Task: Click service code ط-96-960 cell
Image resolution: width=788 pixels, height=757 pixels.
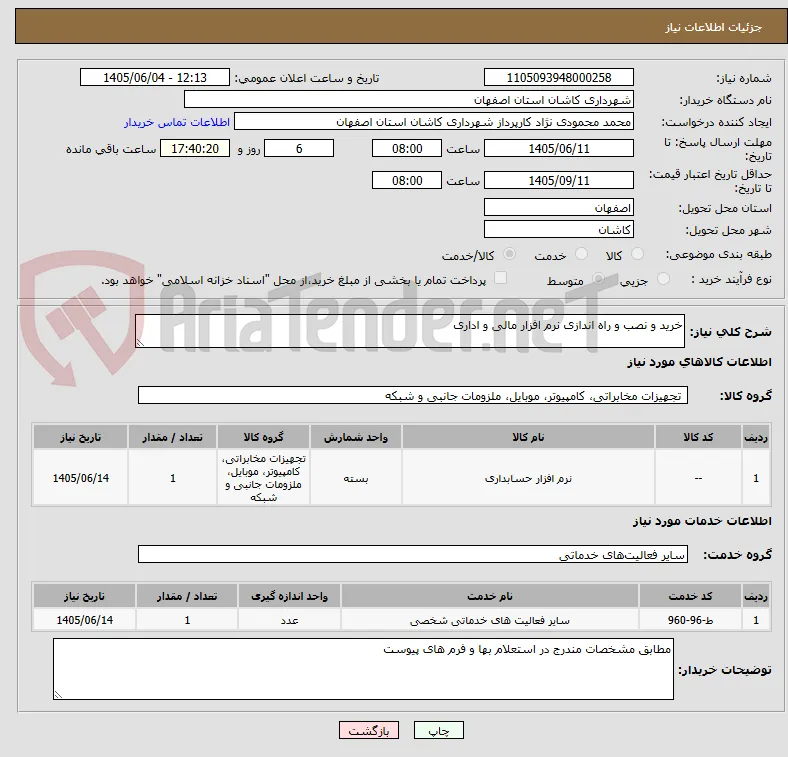Action: click(690, 620)
